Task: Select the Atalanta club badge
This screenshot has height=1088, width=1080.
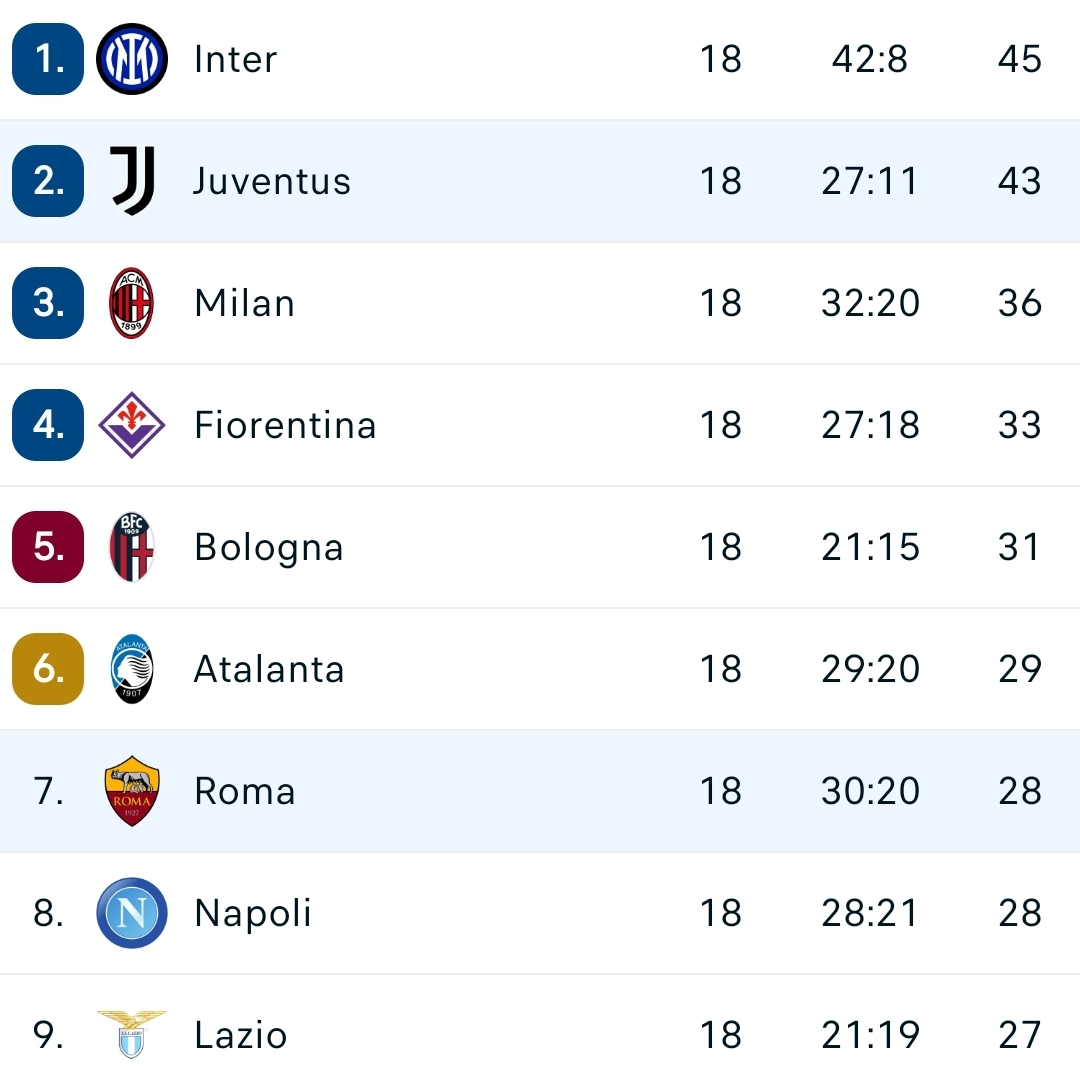Action: 131,669
